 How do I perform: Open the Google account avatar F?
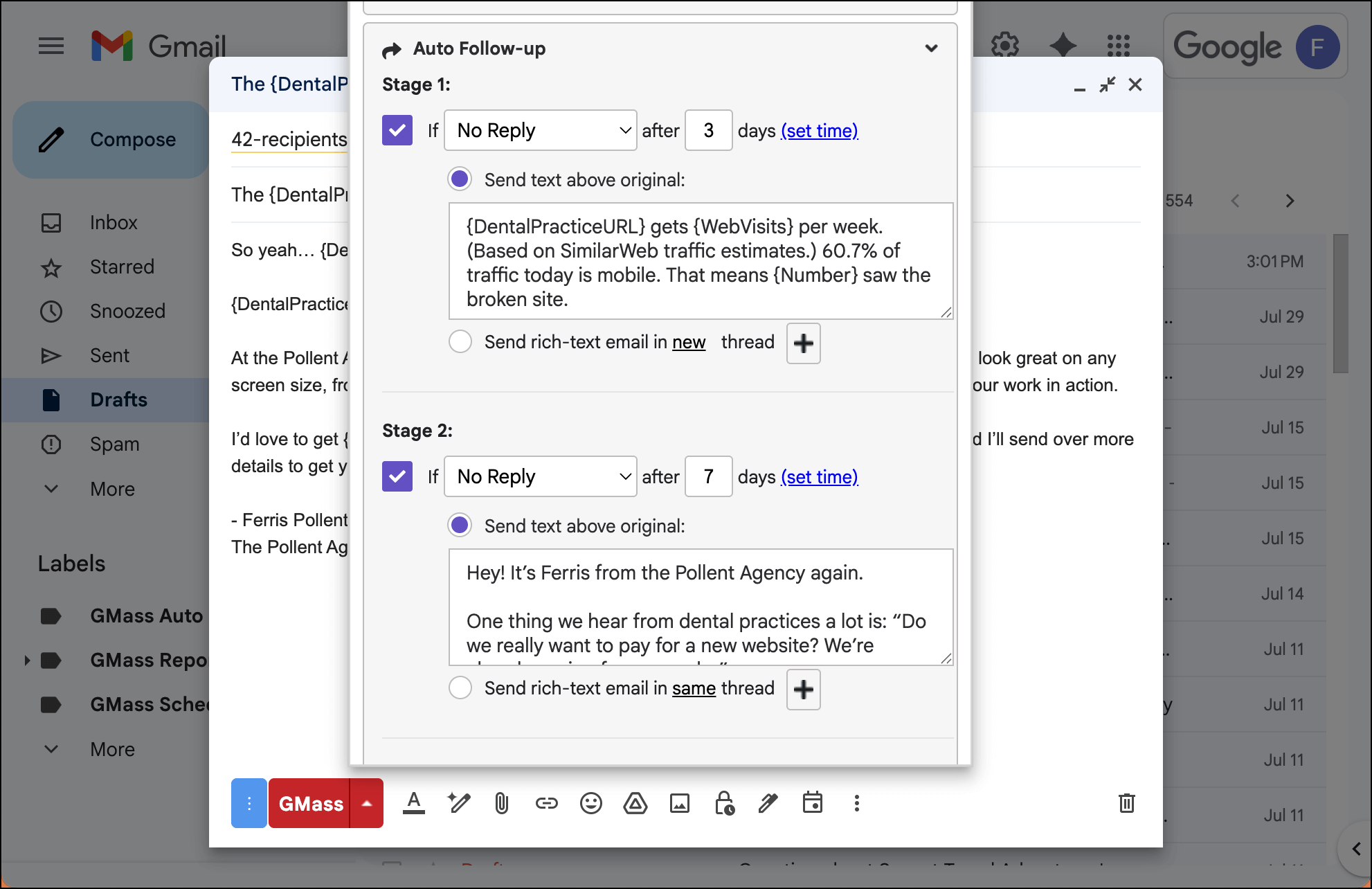pyautogui.click(x=1317, y=46)
